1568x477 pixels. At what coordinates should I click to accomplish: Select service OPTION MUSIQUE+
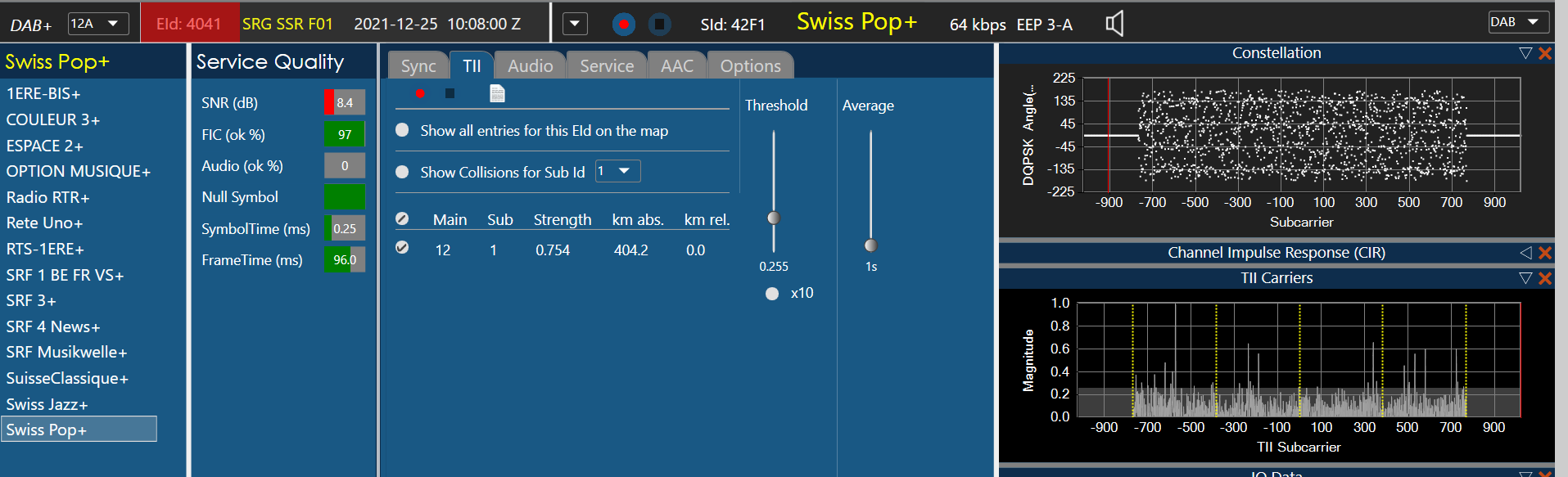[79, 171]
